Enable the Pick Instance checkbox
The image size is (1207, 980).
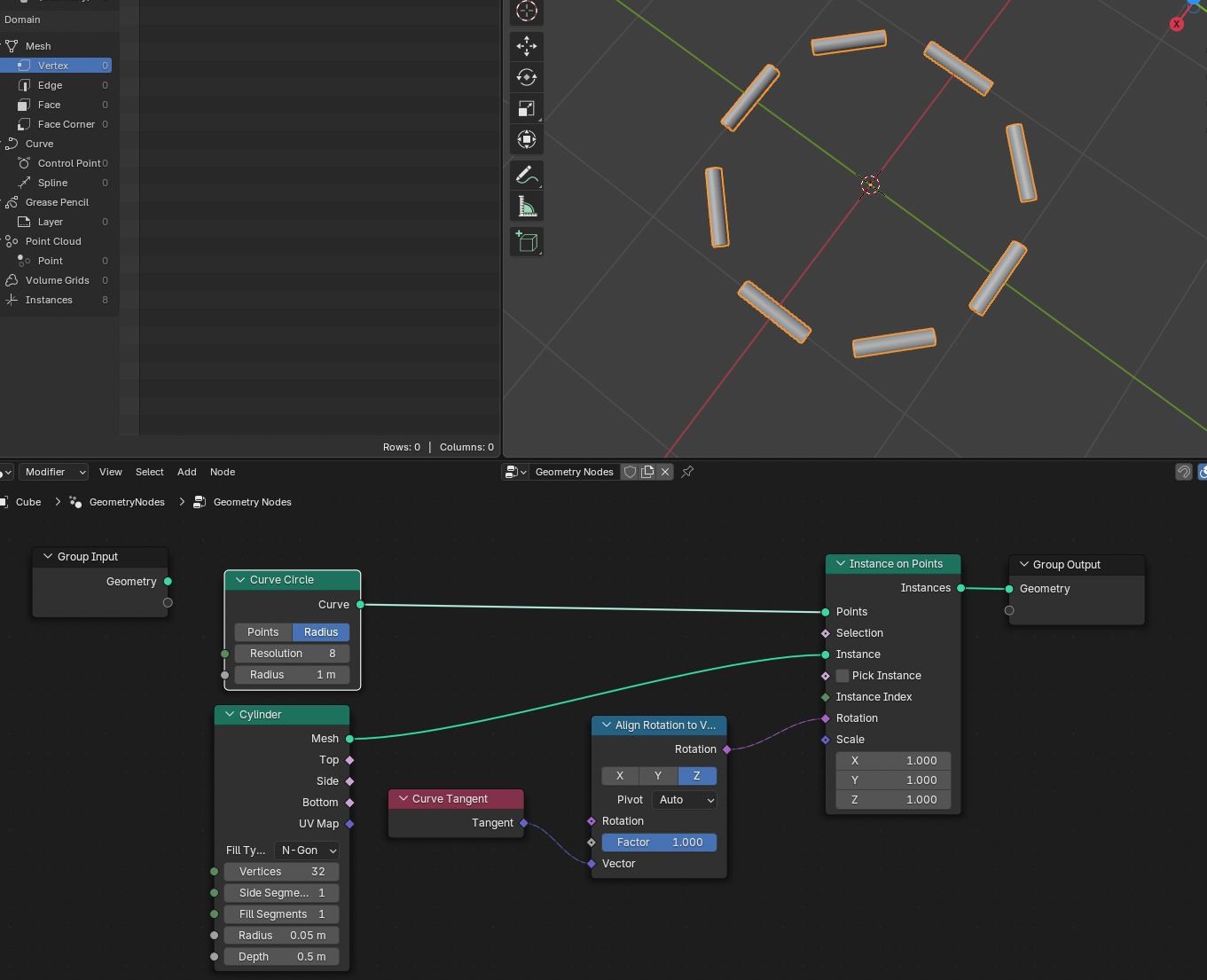tap(843, 676)
